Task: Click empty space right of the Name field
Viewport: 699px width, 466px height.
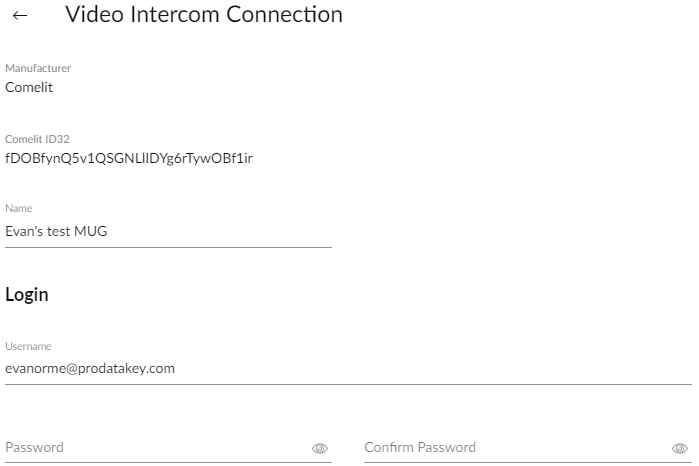Action: point(513,231)
